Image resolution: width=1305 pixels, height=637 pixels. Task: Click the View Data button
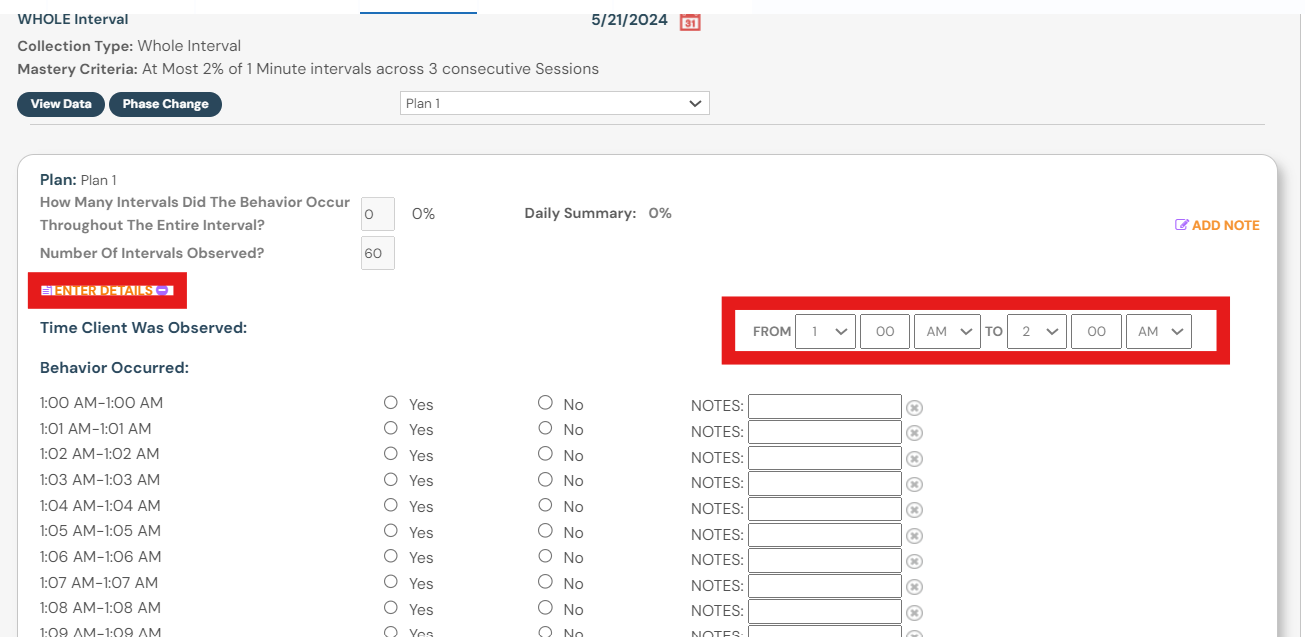tap(61, 104)
